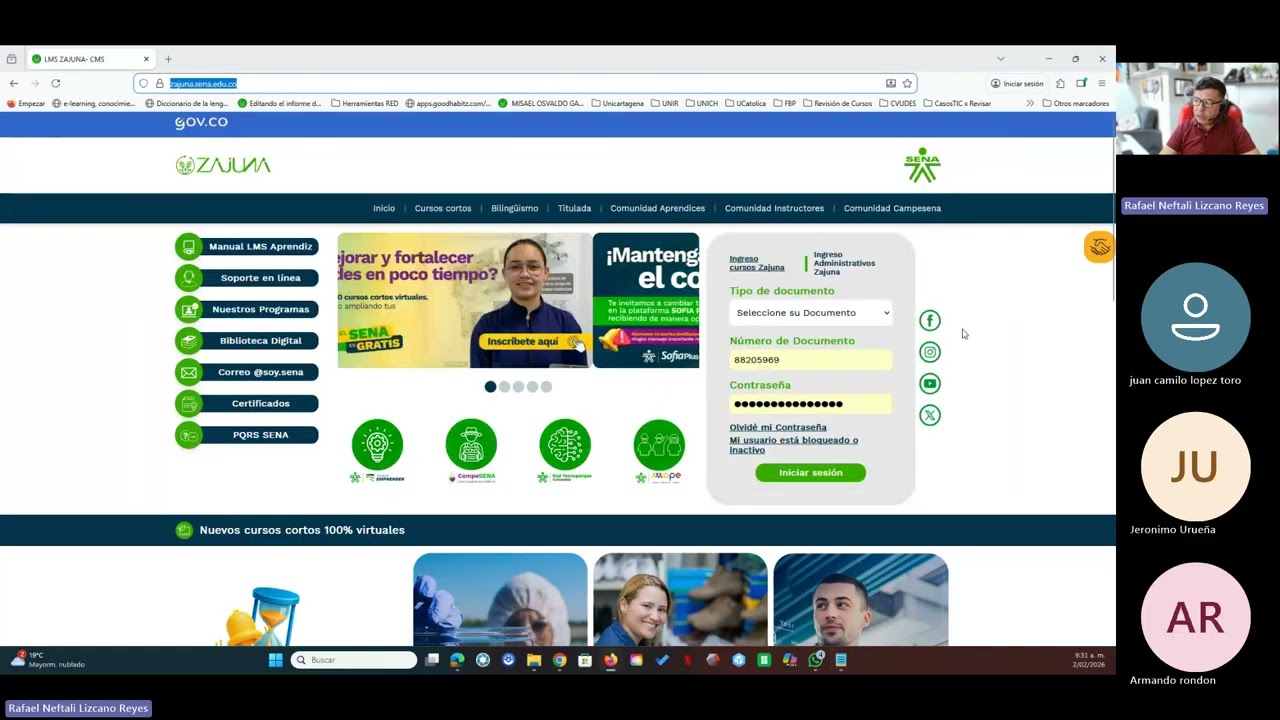Select the second carousel dot
The image size is (1280, 720).
504,387
